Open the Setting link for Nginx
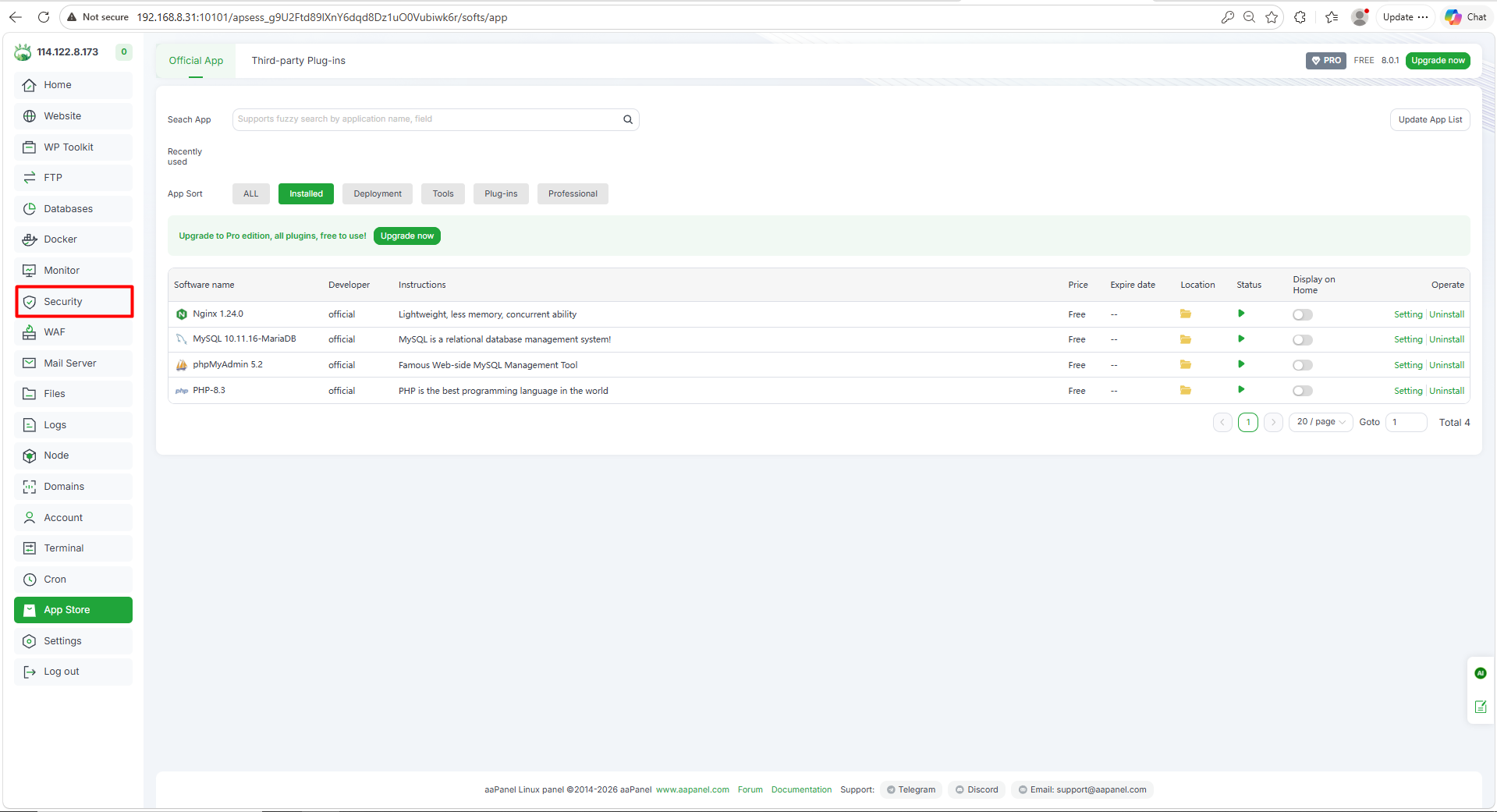The width and height of the screenshot is (1497, 812). tap(1407, 315)
